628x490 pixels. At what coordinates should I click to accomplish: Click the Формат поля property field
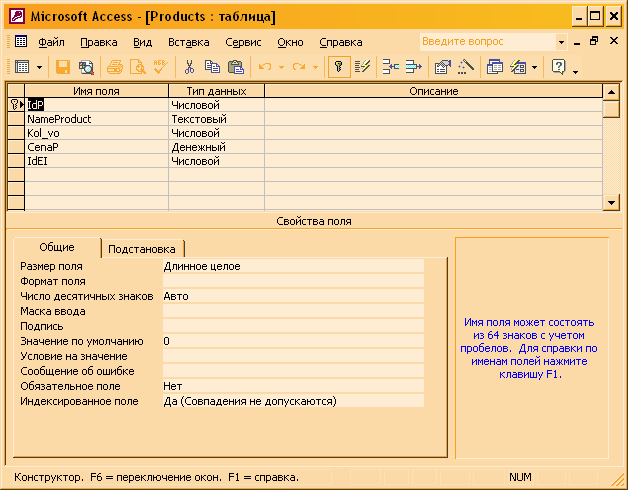pyautogui.click(x=293, y=281)
